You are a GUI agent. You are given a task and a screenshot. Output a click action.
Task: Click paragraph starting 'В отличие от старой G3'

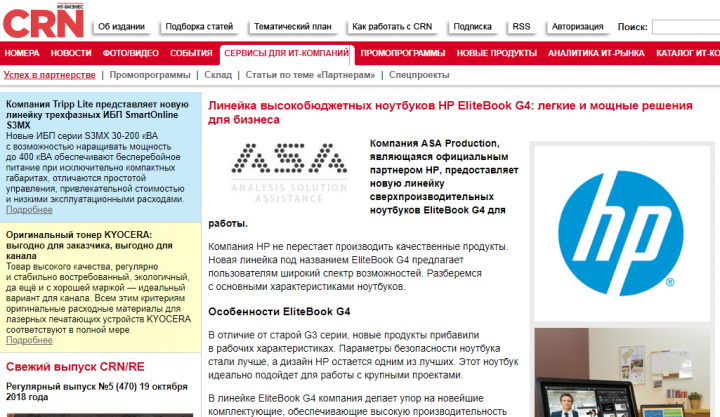tap(363, 355)
